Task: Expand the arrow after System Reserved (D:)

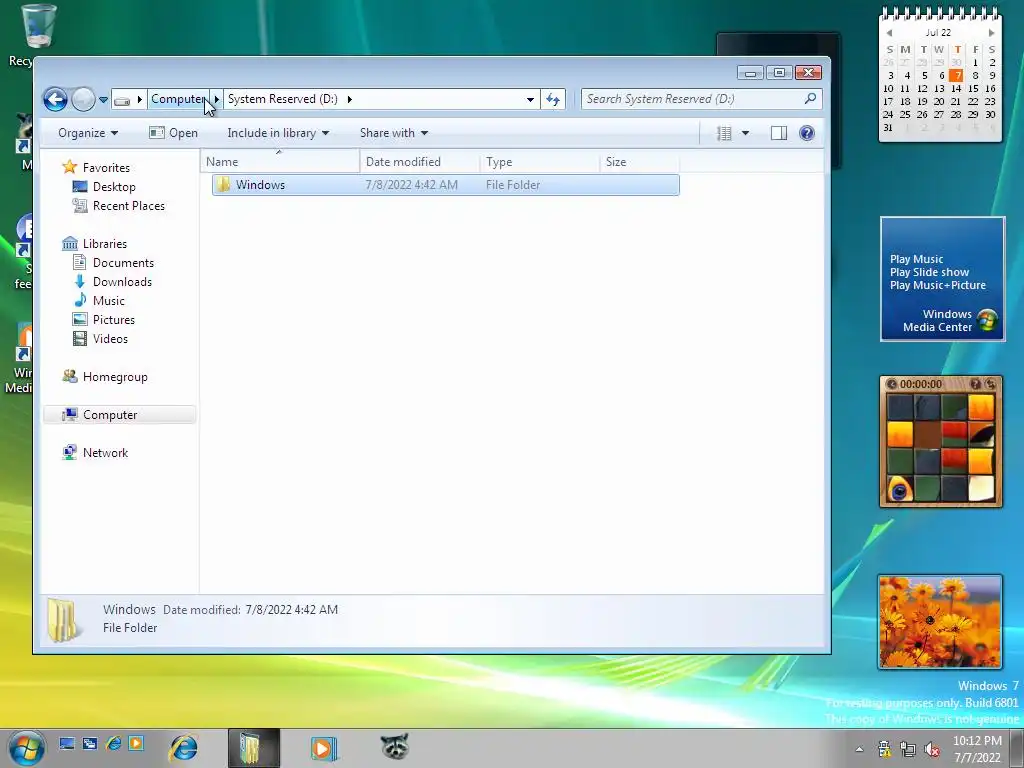Action: coord(349,99)
